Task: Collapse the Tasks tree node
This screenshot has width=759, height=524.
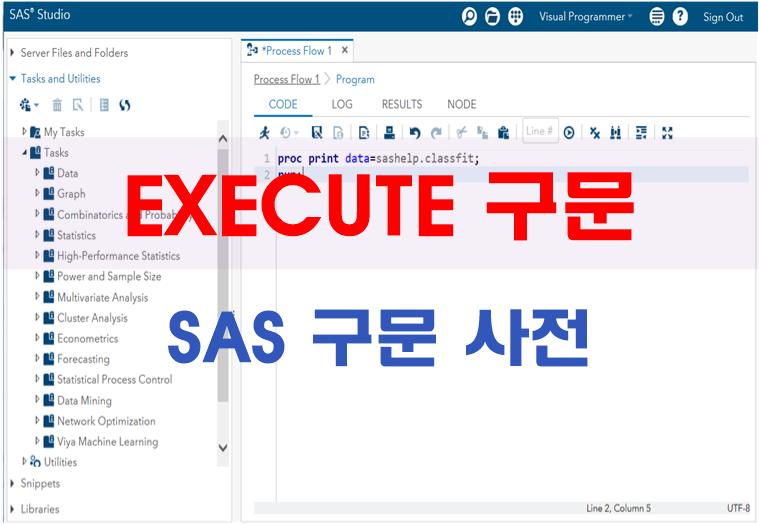Action: 24,152
